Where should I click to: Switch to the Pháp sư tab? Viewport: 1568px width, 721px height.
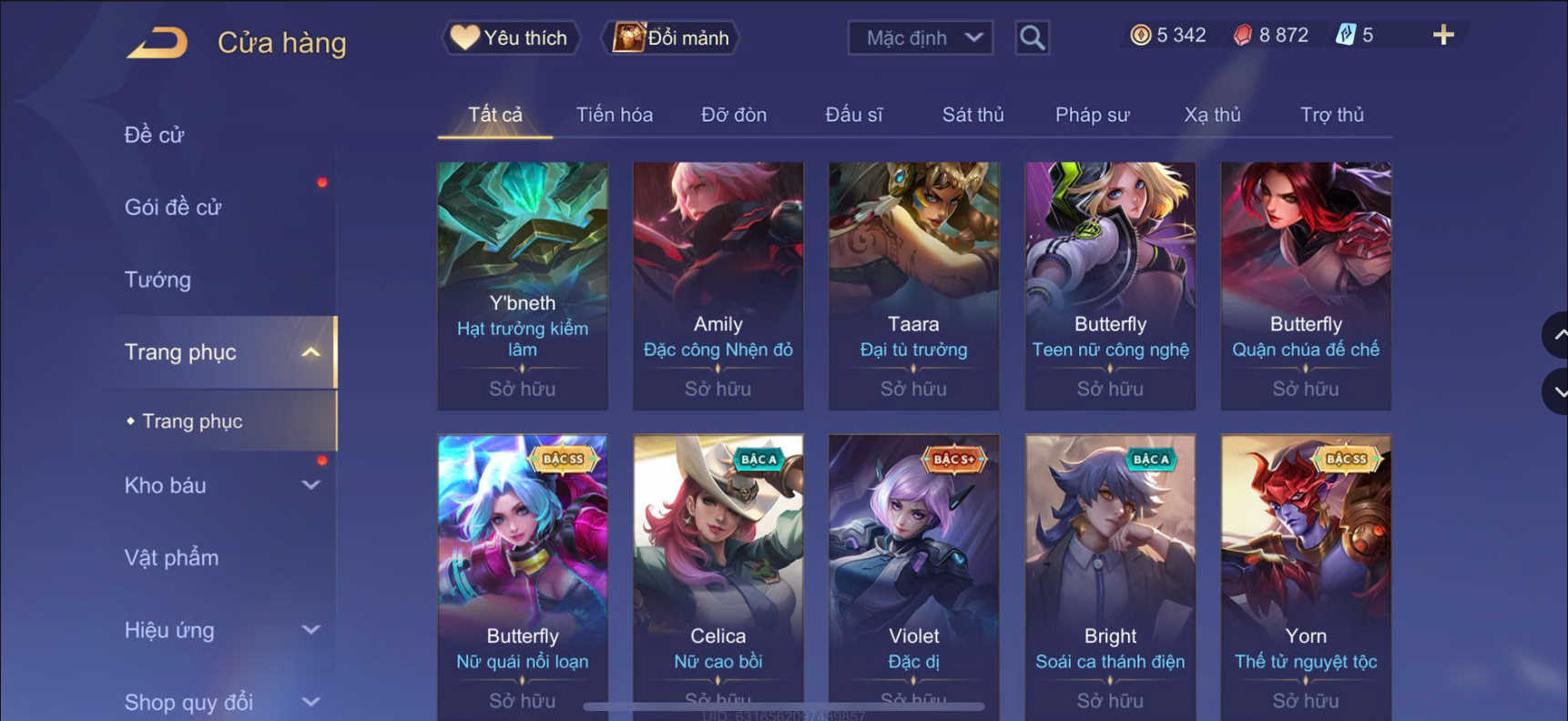(1092, 115)
